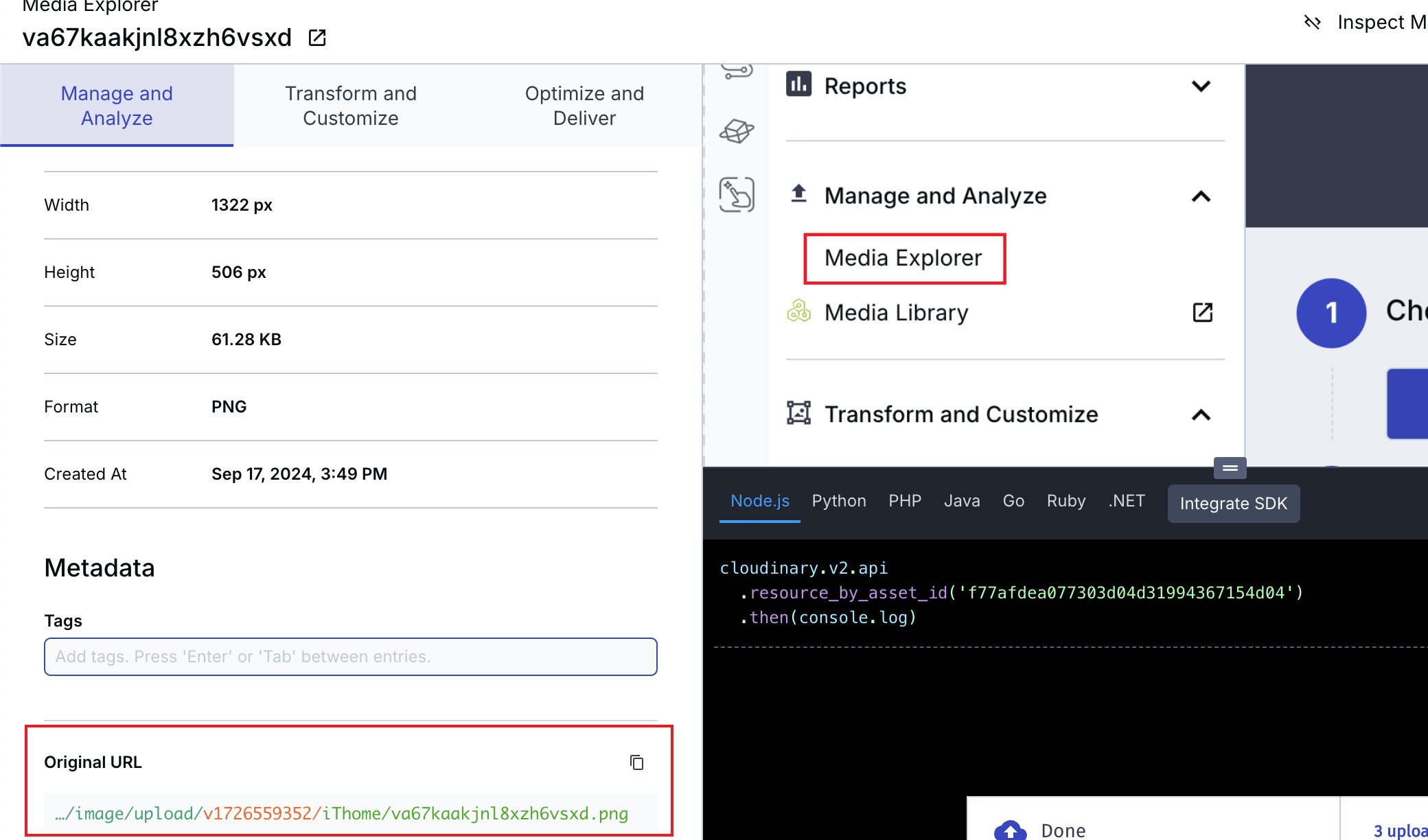Click the sidebar 3D cube icon
This screenshot has height=840, width=1428.
tap(737, 130)
